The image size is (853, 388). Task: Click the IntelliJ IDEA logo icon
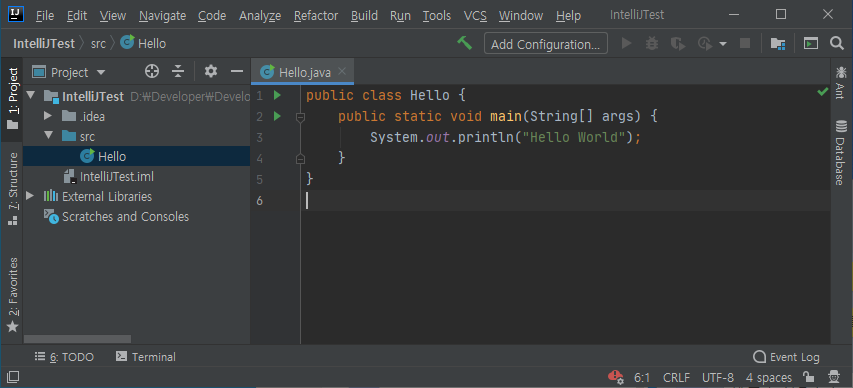click(16, 14)
